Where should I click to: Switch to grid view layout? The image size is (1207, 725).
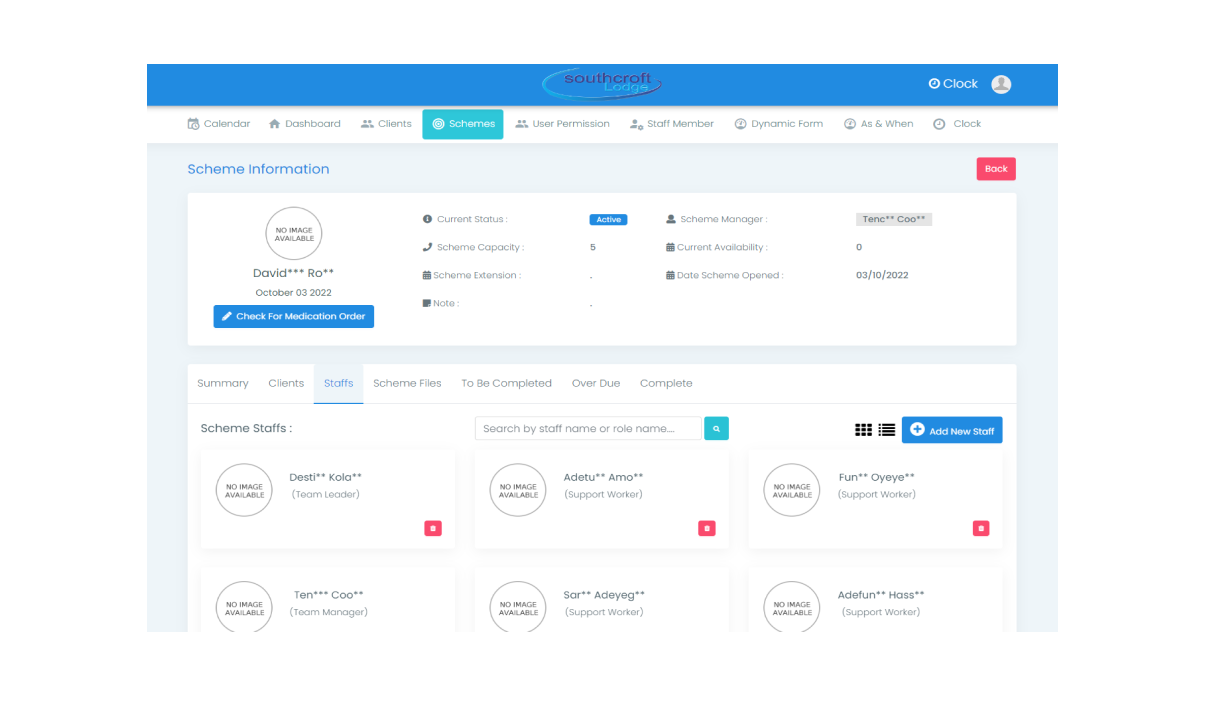pyautogui.click(x=863, y=430)
